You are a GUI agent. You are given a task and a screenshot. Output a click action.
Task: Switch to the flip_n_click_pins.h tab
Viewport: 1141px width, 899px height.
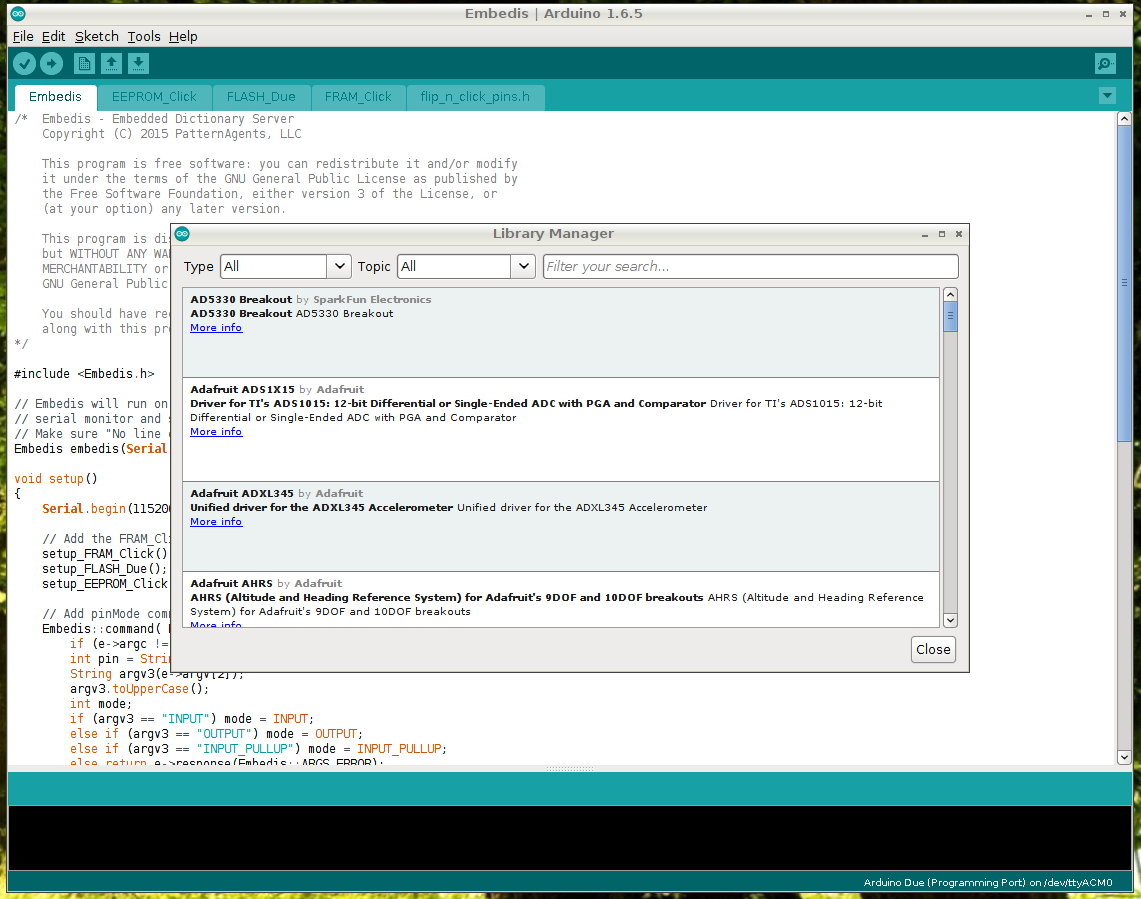[475, 97]
